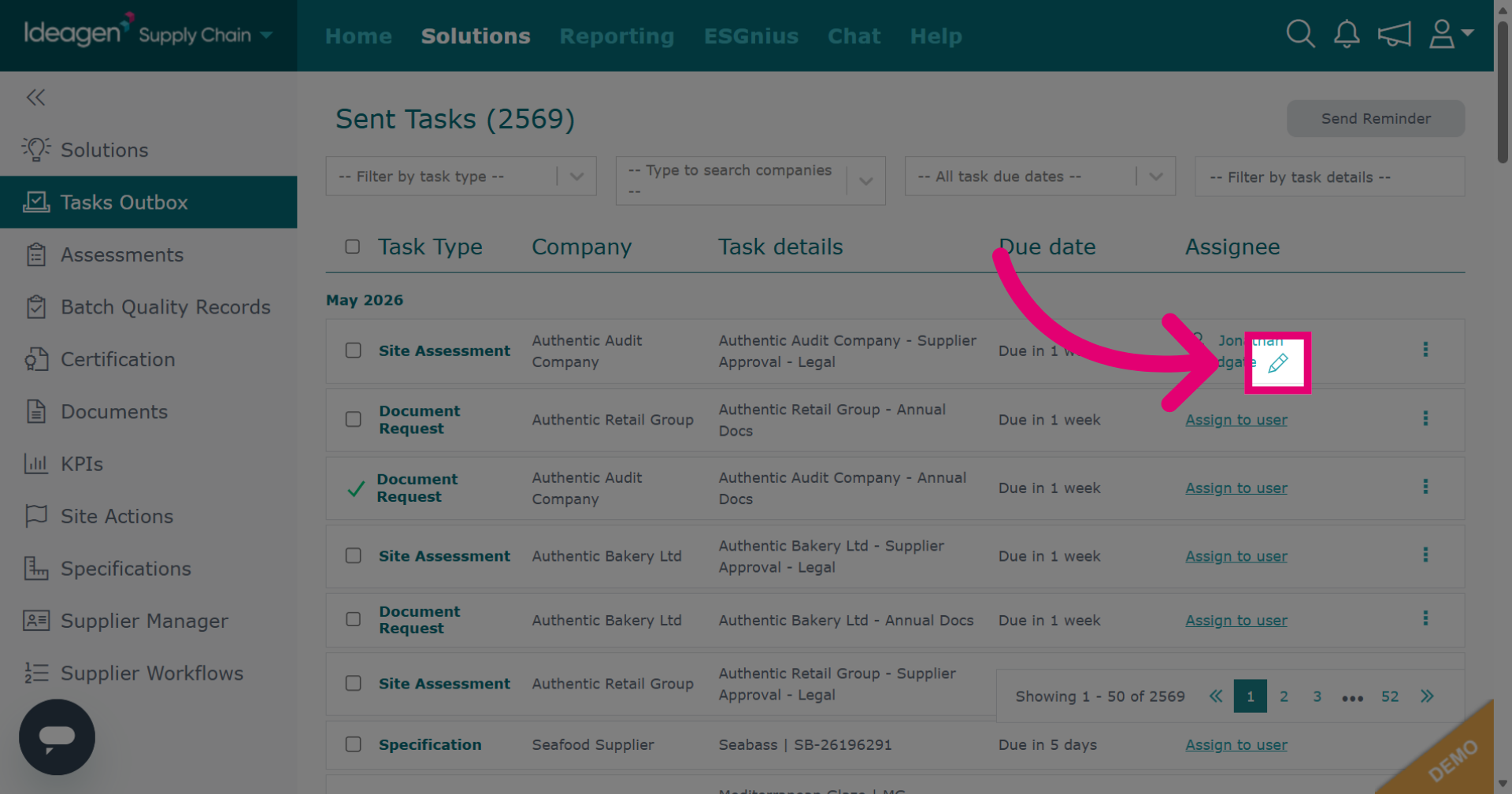Sort by the Due date column header

1047,247
